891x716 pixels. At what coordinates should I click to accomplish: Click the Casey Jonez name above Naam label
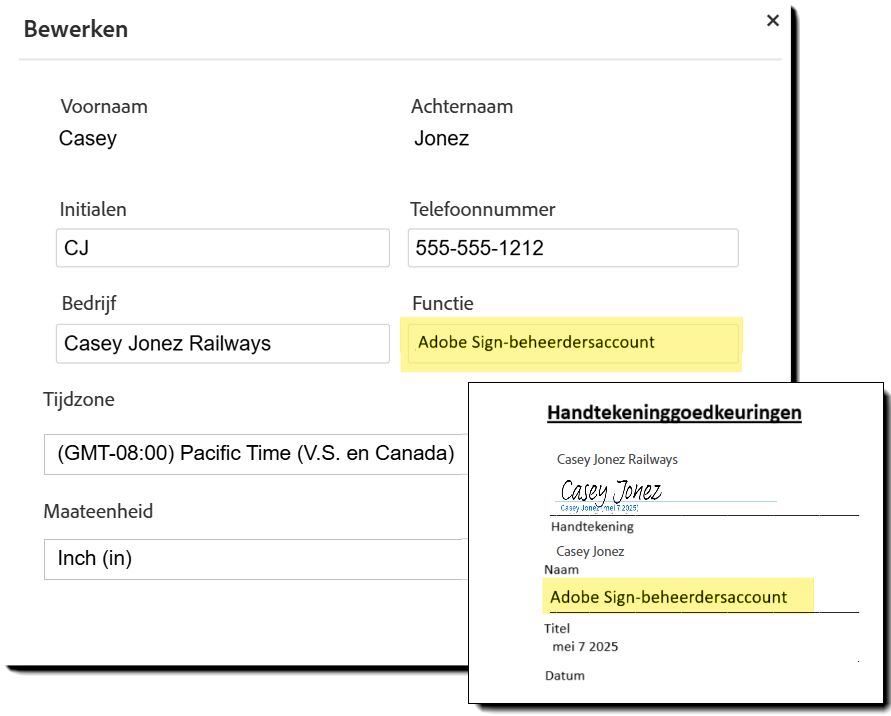click(590, 551)
